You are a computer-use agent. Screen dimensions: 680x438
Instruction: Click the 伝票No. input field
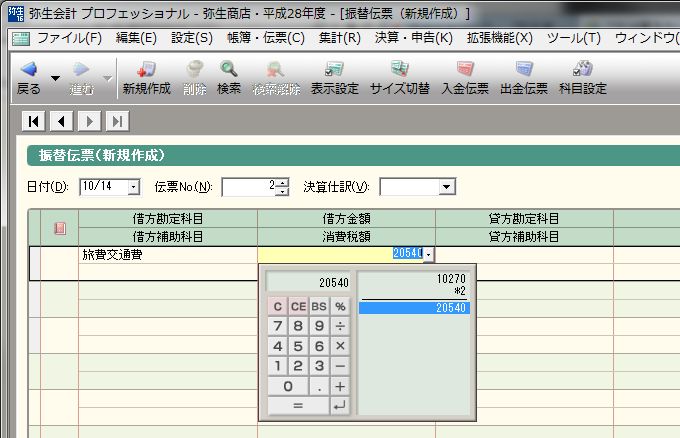pyautogui.click(x=249, y=187)
